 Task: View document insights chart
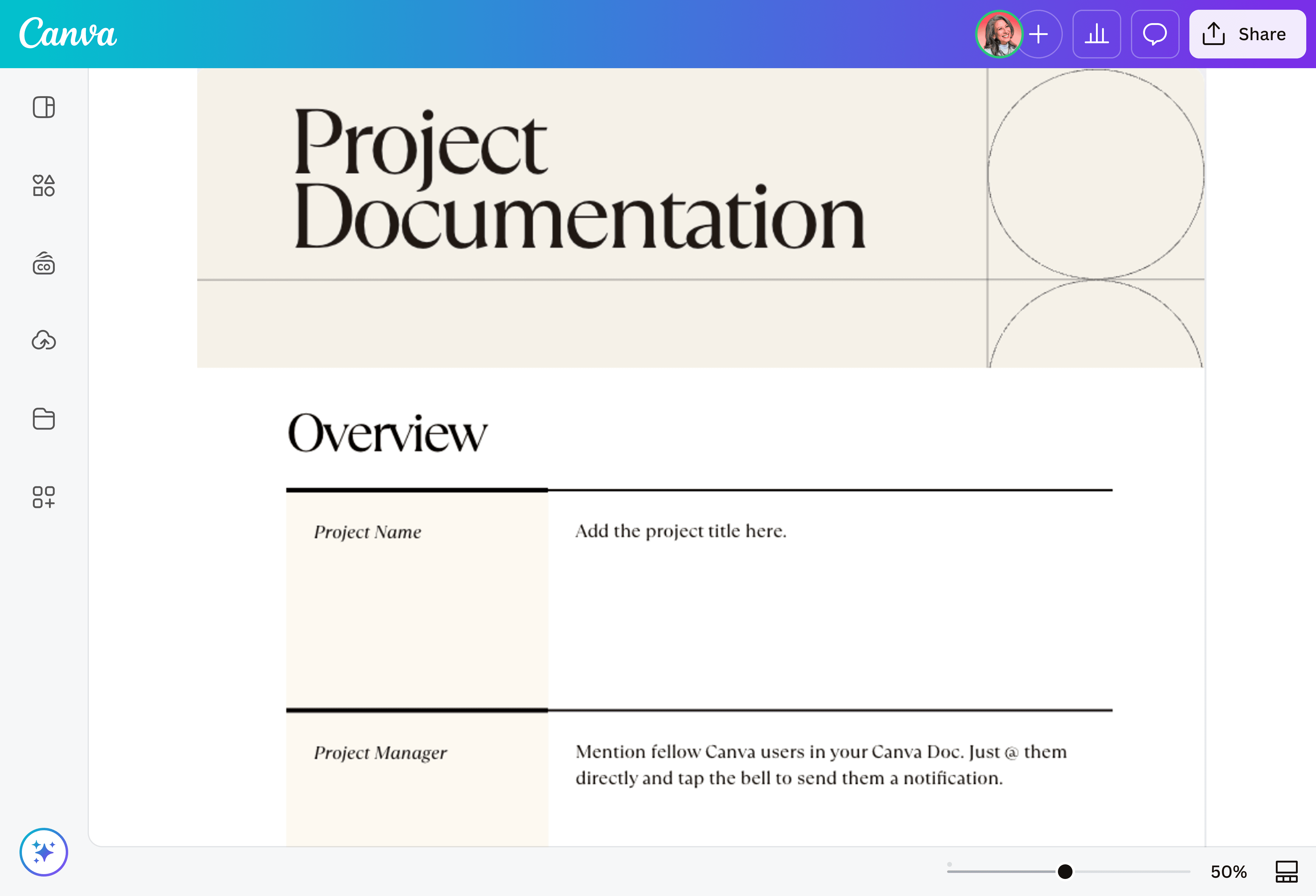coord(1096,34)
